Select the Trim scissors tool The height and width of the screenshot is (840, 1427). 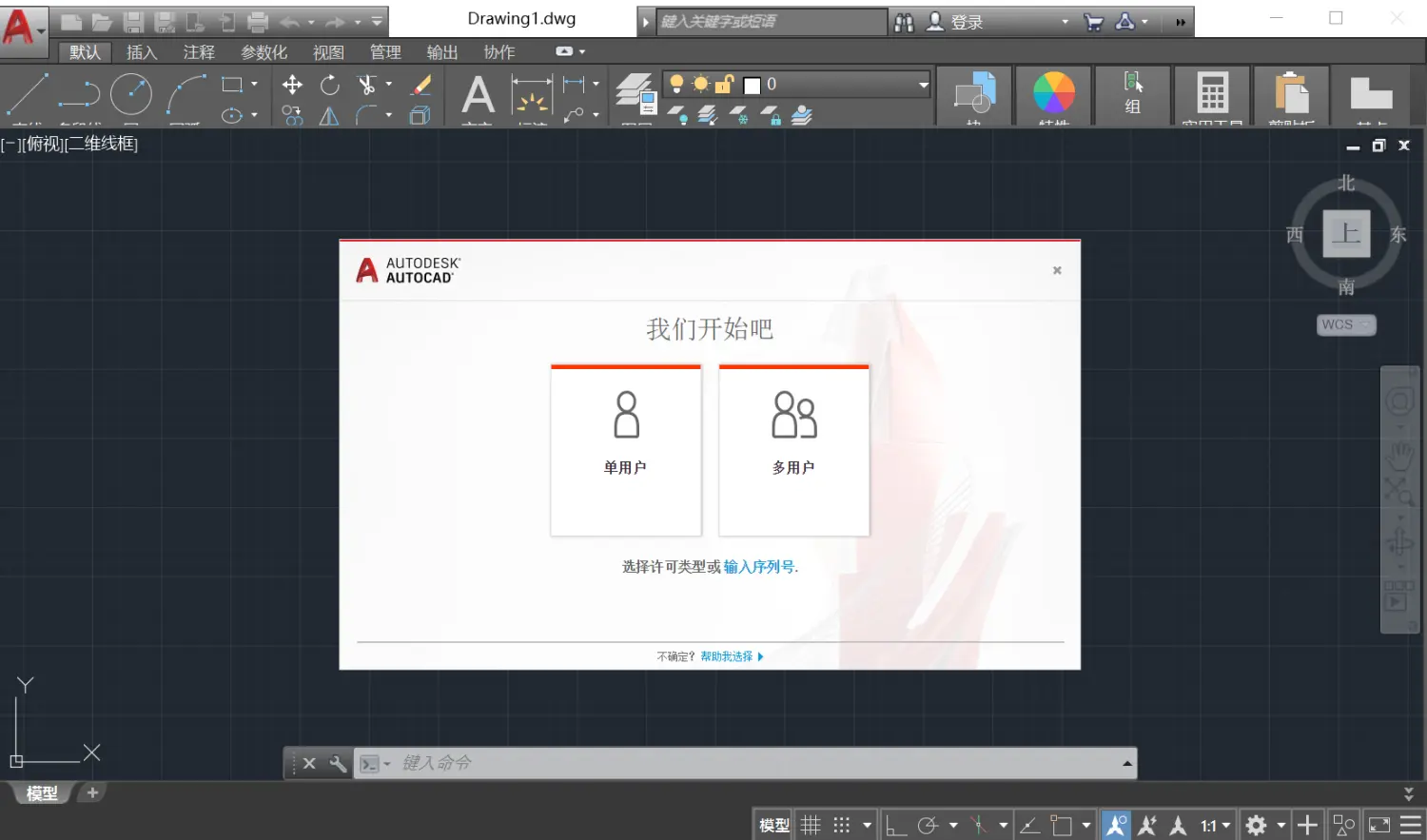[x=366, y=85]
